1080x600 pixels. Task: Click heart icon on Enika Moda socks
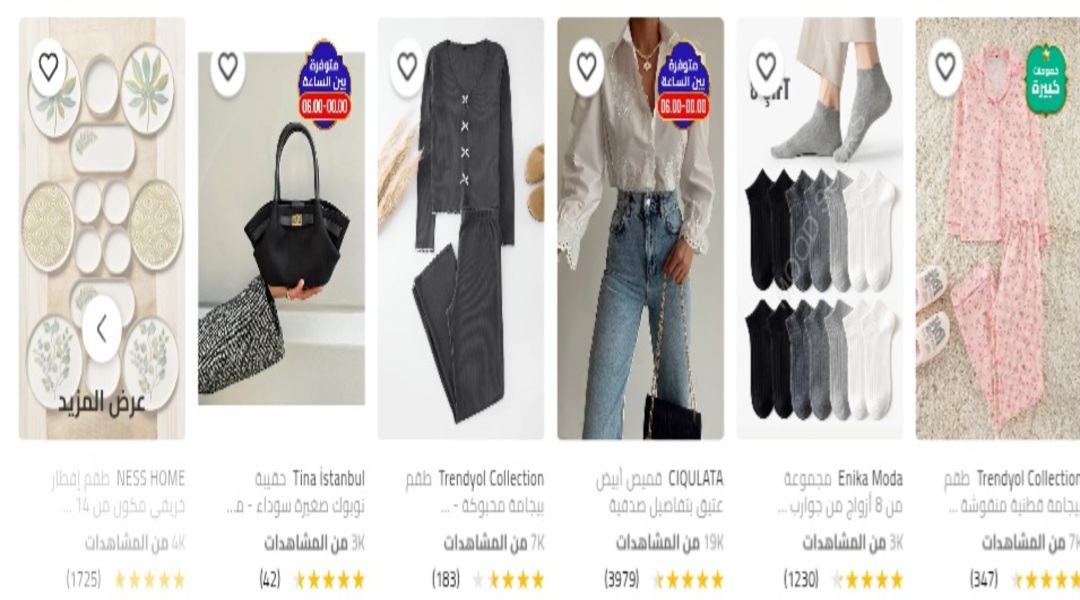(767, 67)
